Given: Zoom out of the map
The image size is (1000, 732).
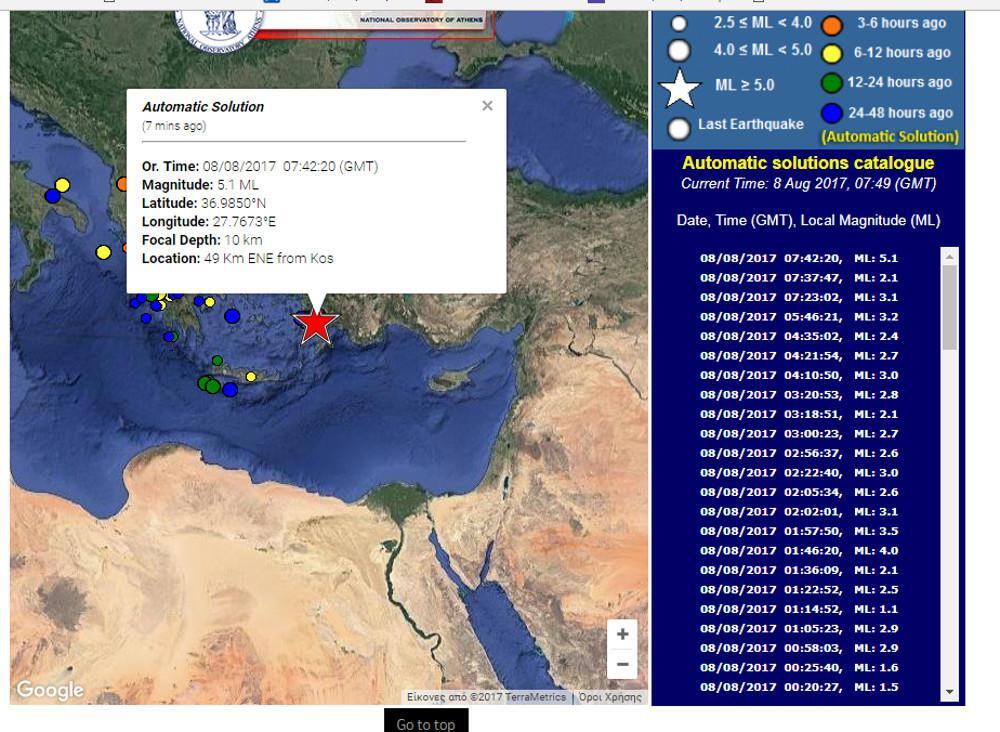Looking at the screenshot, I should tap(622, 664).
